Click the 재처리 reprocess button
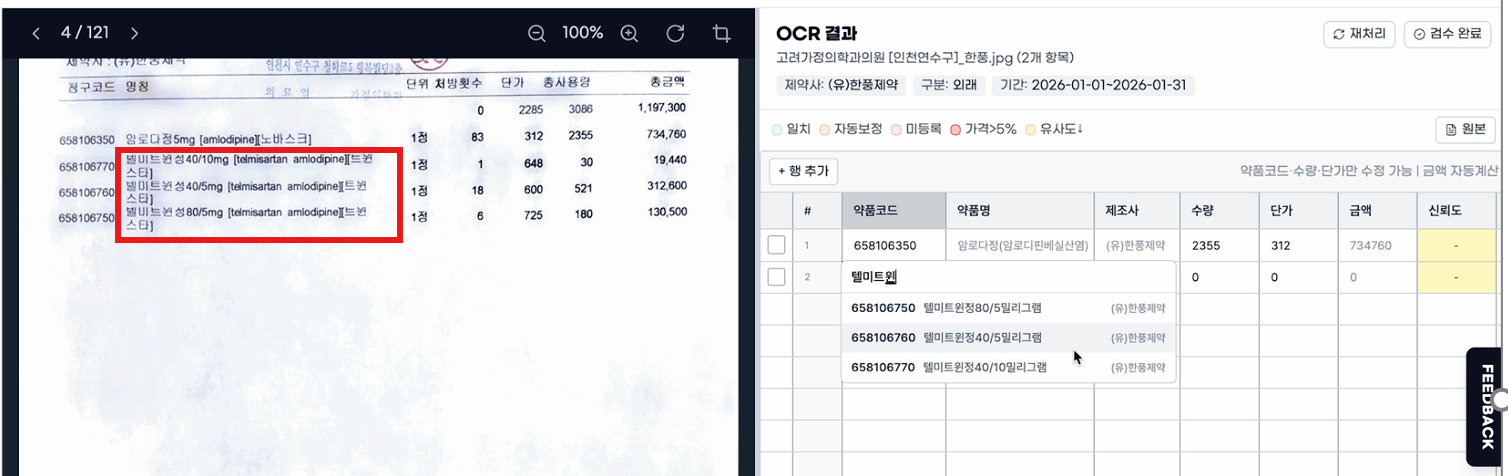The width and height of the screenshot is (1508, 476). [1359, 34]
